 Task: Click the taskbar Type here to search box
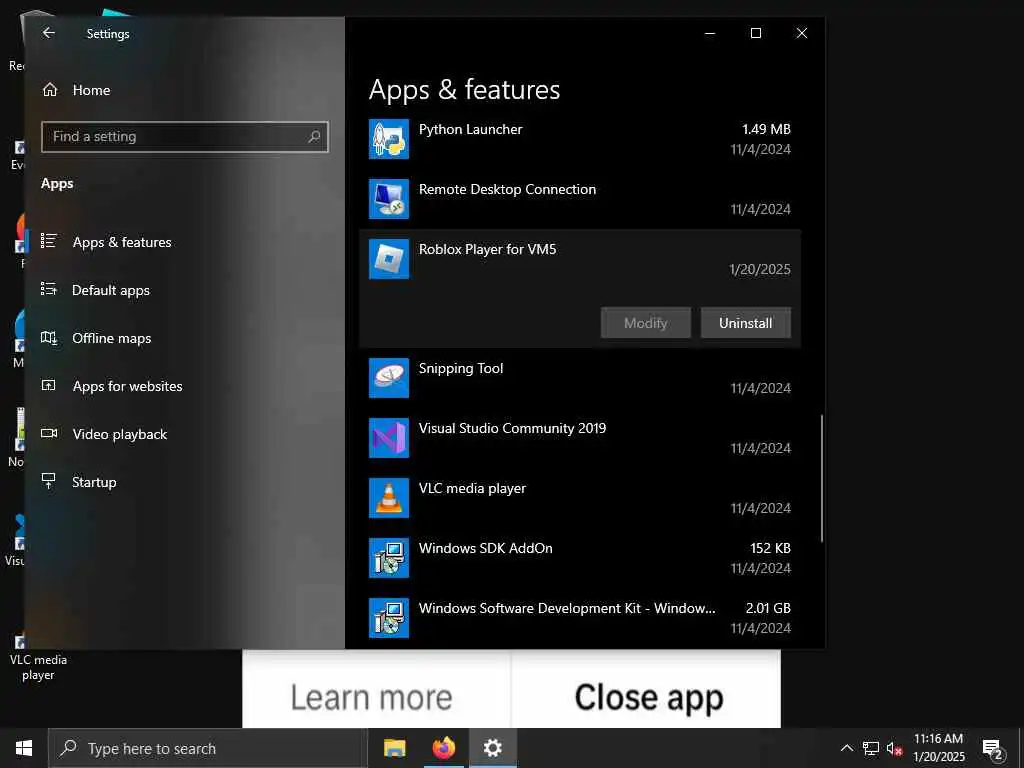pos(208,748)
